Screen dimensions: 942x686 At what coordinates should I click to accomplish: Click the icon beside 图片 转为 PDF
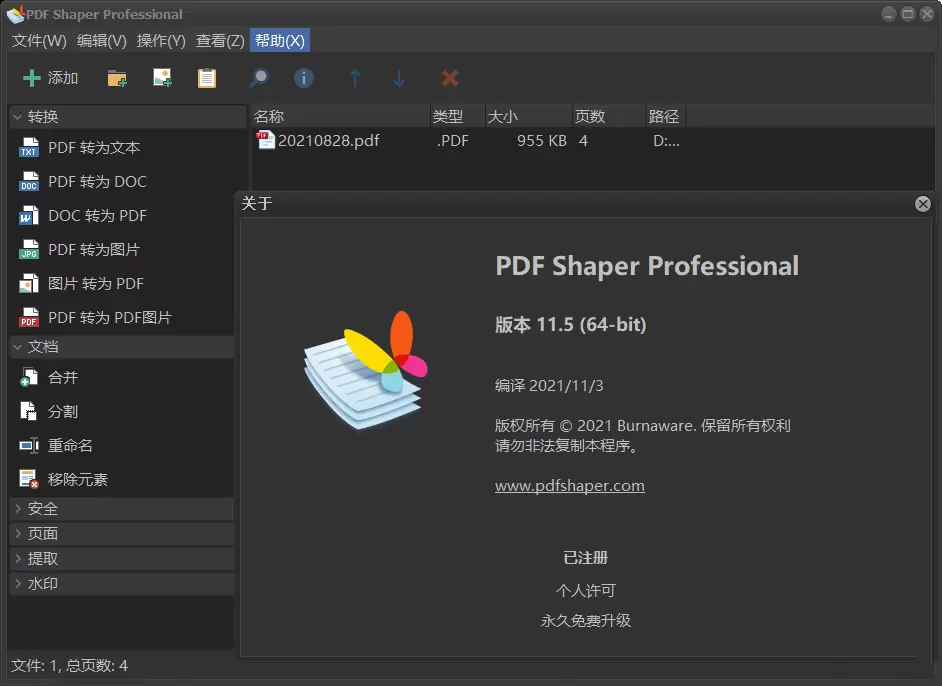point(29,283)
